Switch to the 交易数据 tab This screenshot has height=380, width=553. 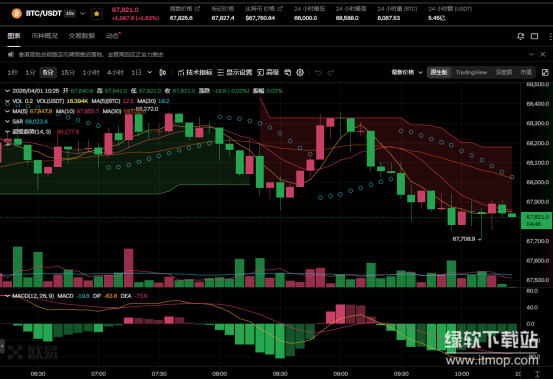coord(81,36)
